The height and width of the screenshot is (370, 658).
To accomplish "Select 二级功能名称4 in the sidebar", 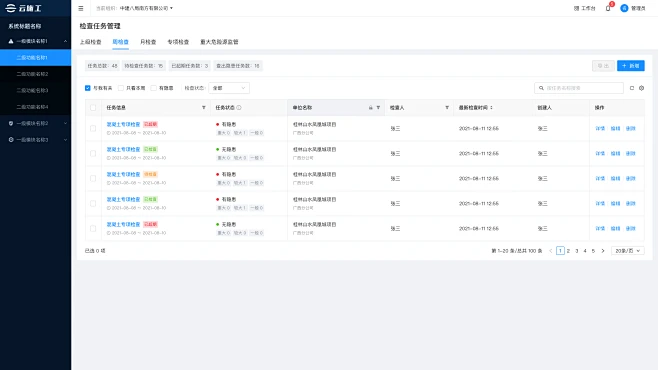I will (36, 107).
